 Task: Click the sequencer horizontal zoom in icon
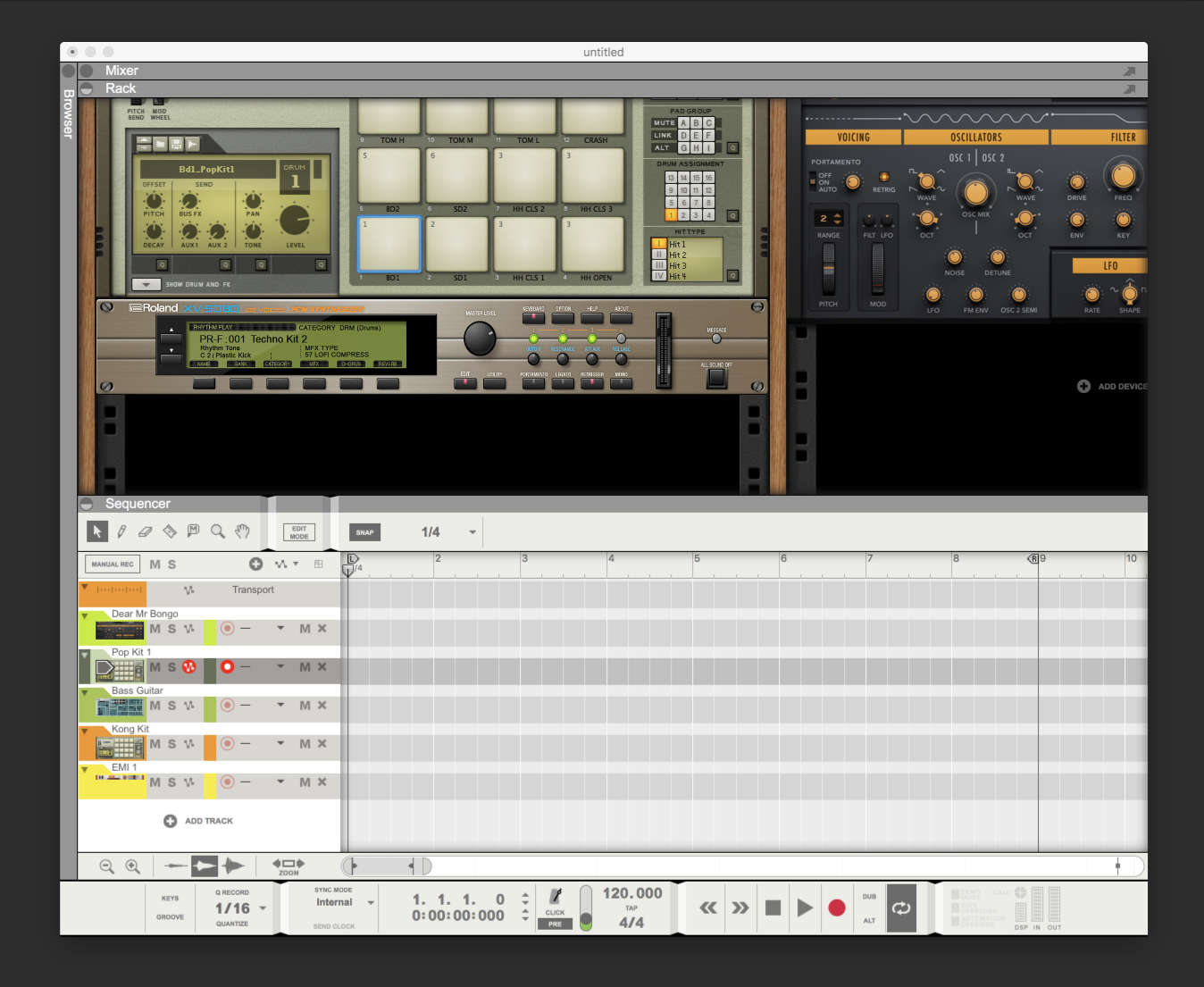pos(132,866)
